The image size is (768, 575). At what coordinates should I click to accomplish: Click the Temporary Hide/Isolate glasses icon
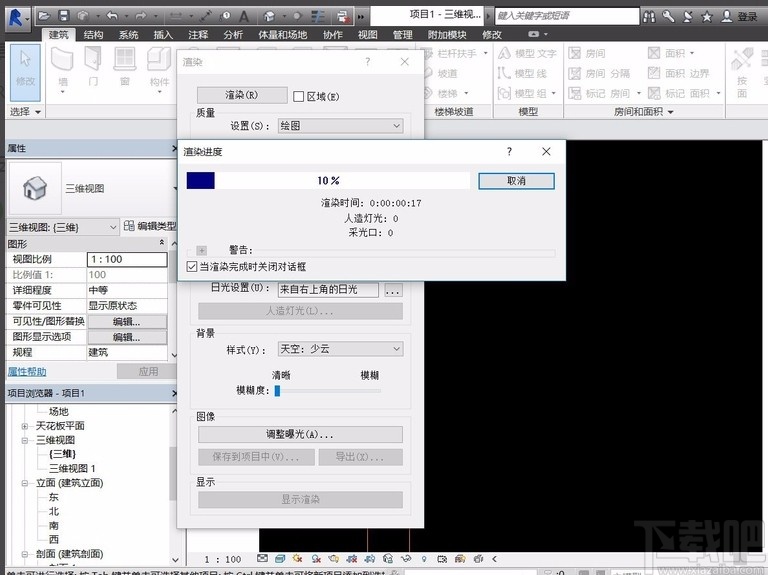click(x=406, y=558)
